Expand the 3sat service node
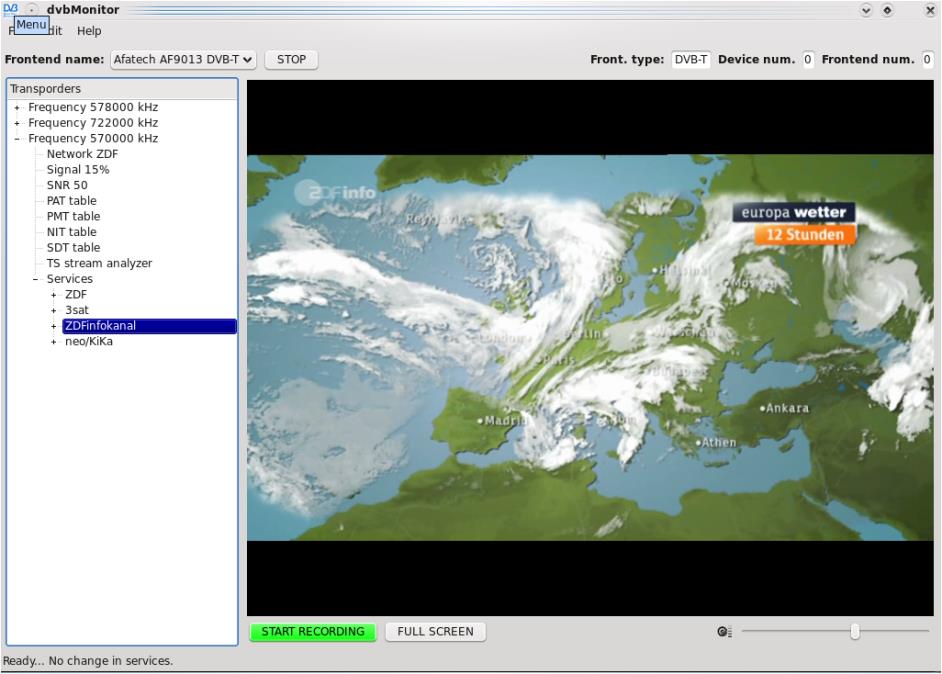The width and height of the screenshot is (942, 674). tap(53, 311)
